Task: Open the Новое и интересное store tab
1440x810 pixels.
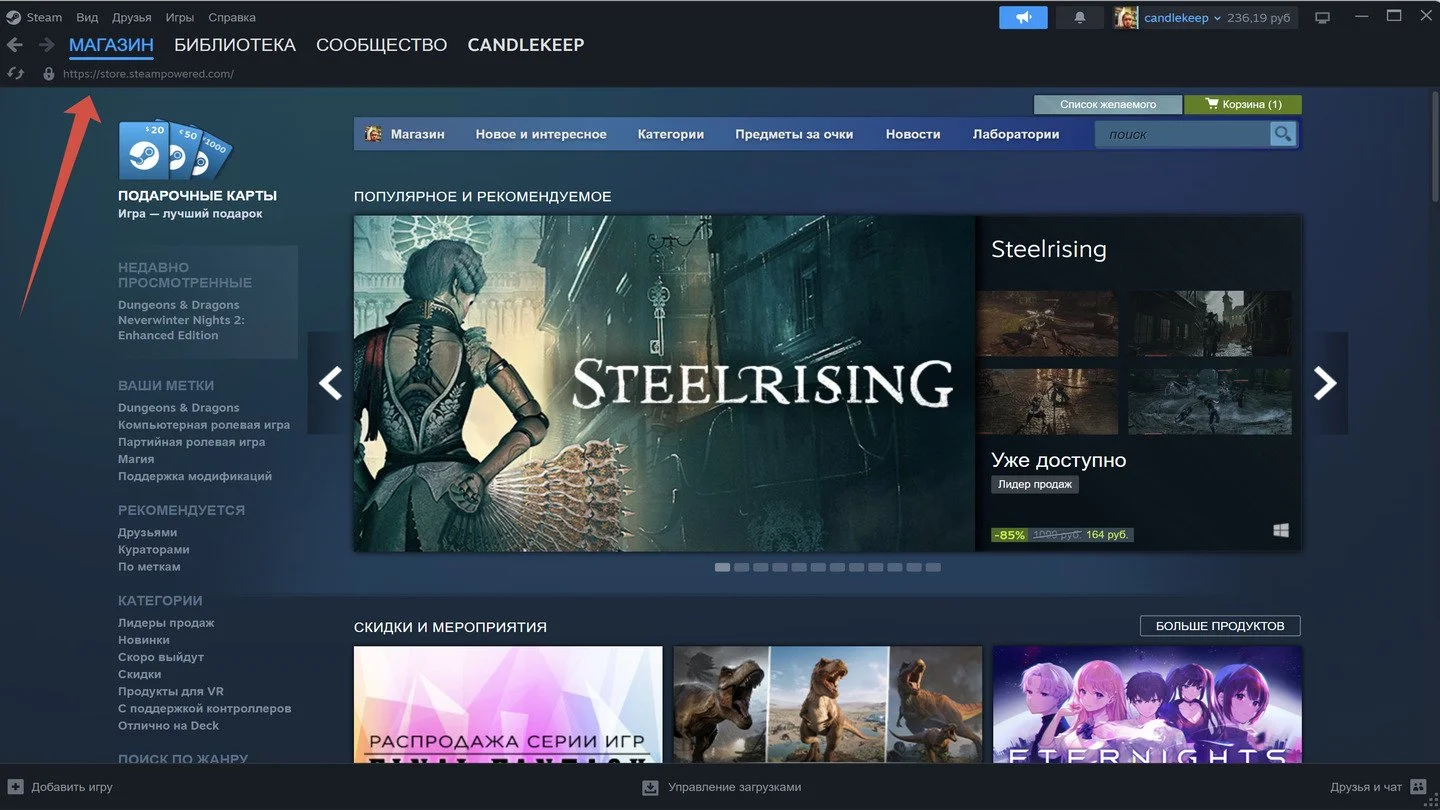Action: (541, 134)
